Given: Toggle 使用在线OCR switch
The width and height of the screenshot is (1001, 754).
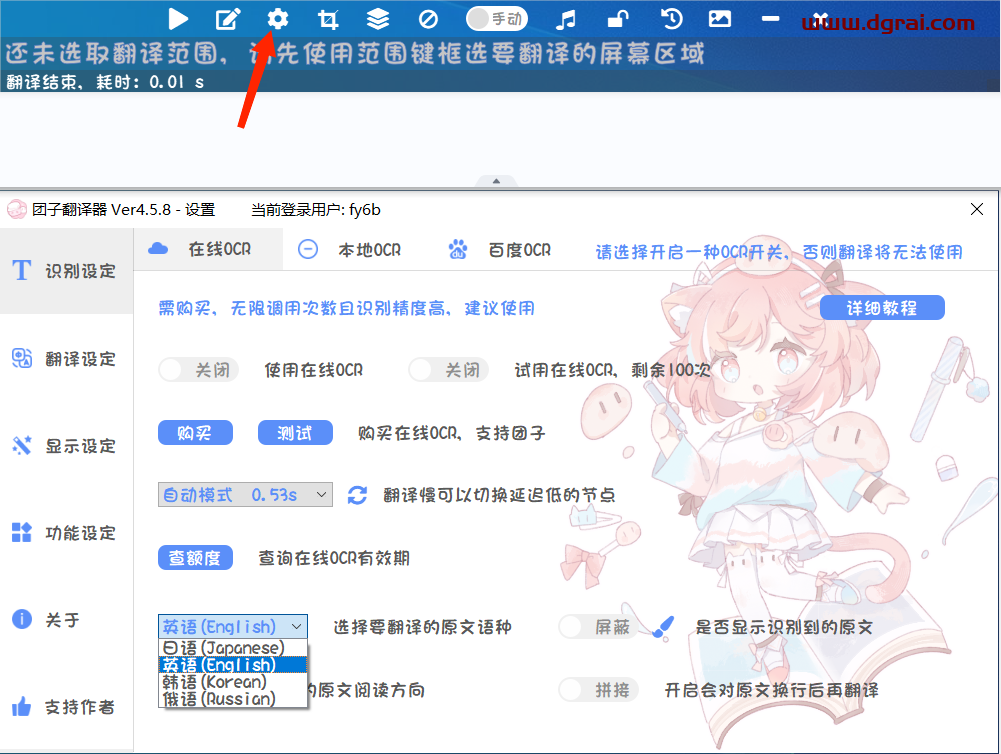Looking at the screenshot, I should pos(199,370).
